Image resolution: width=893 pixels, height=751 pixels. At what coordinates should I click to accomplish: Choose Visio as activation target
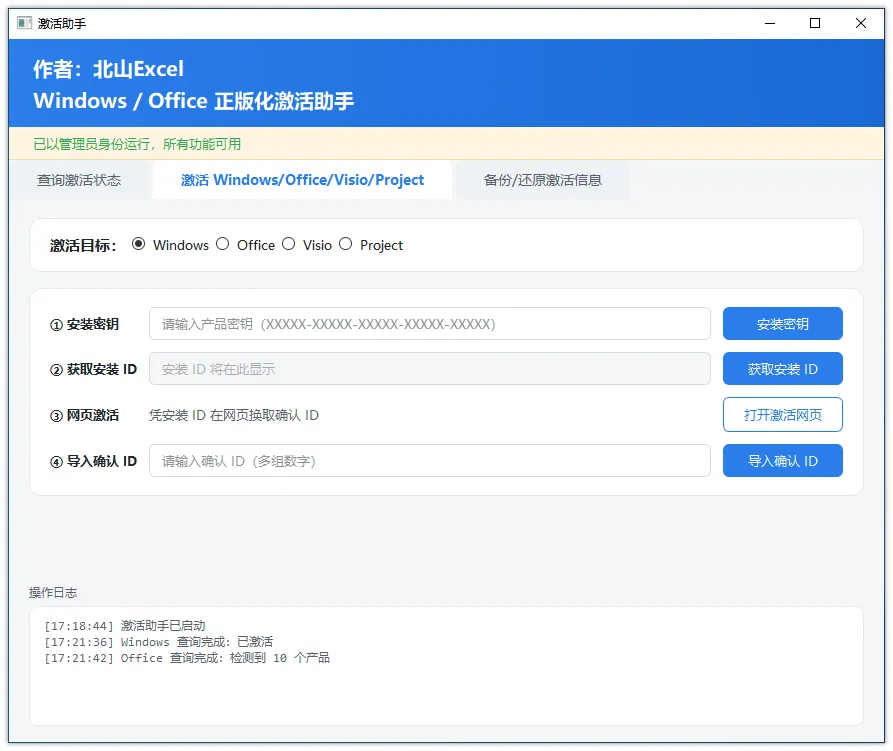click(289, 244)
